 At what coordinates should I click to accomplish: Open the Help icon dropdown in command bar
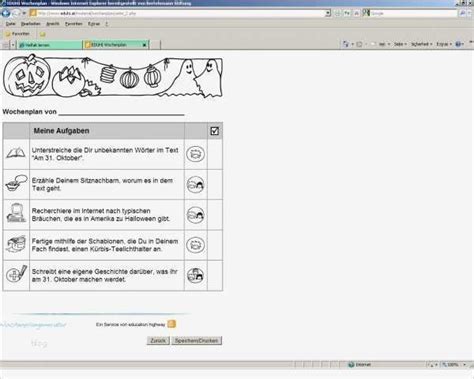tap(460, 44)
